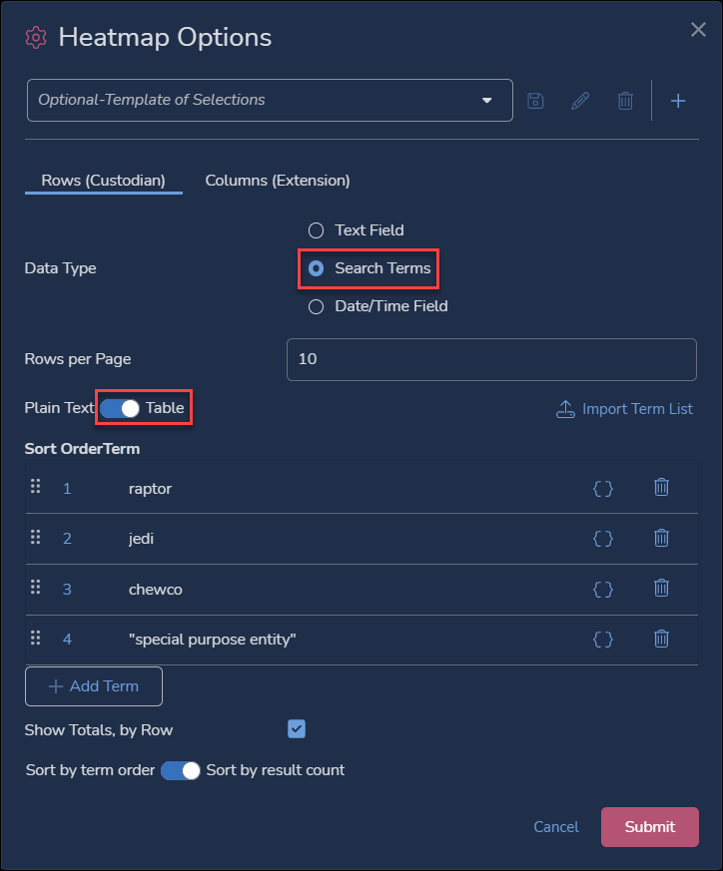723x871 pixels.
Task: Click braces icon for "special purpose entity"
Action: [603, 639]
